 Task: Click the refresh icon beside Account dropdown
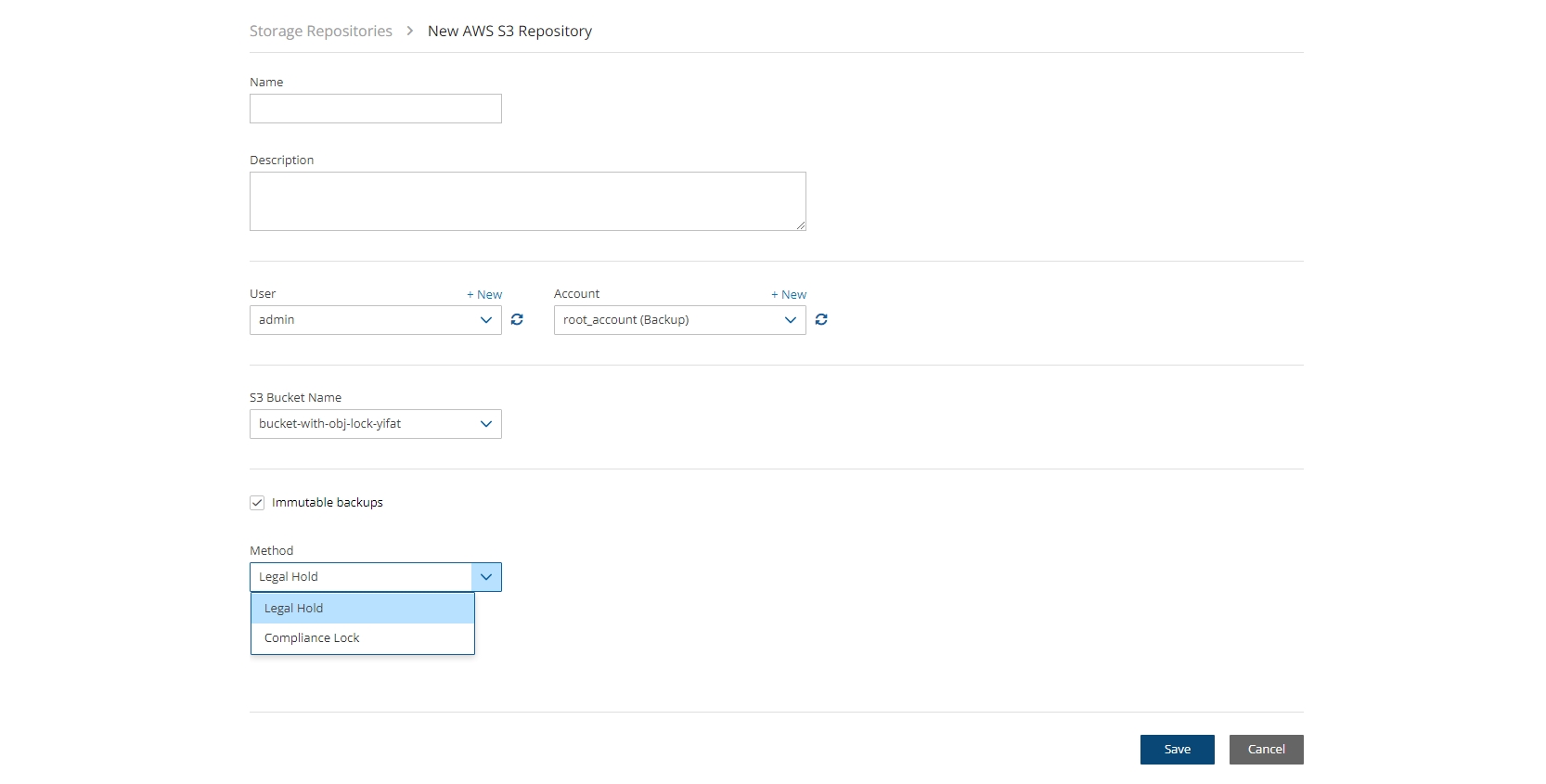pos(821,320)
